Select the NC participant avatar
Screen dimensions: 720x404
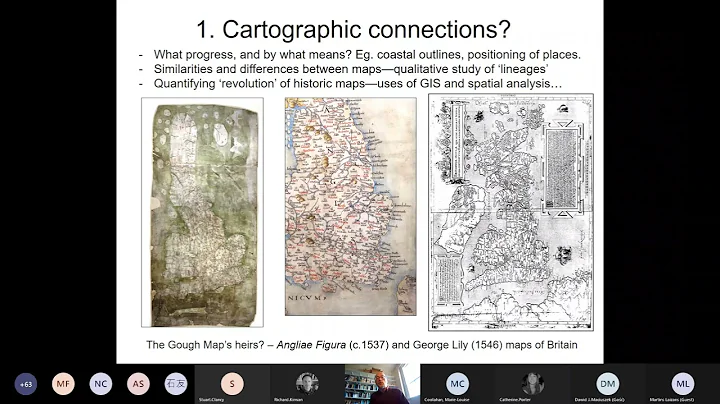(x=101, y=384)
